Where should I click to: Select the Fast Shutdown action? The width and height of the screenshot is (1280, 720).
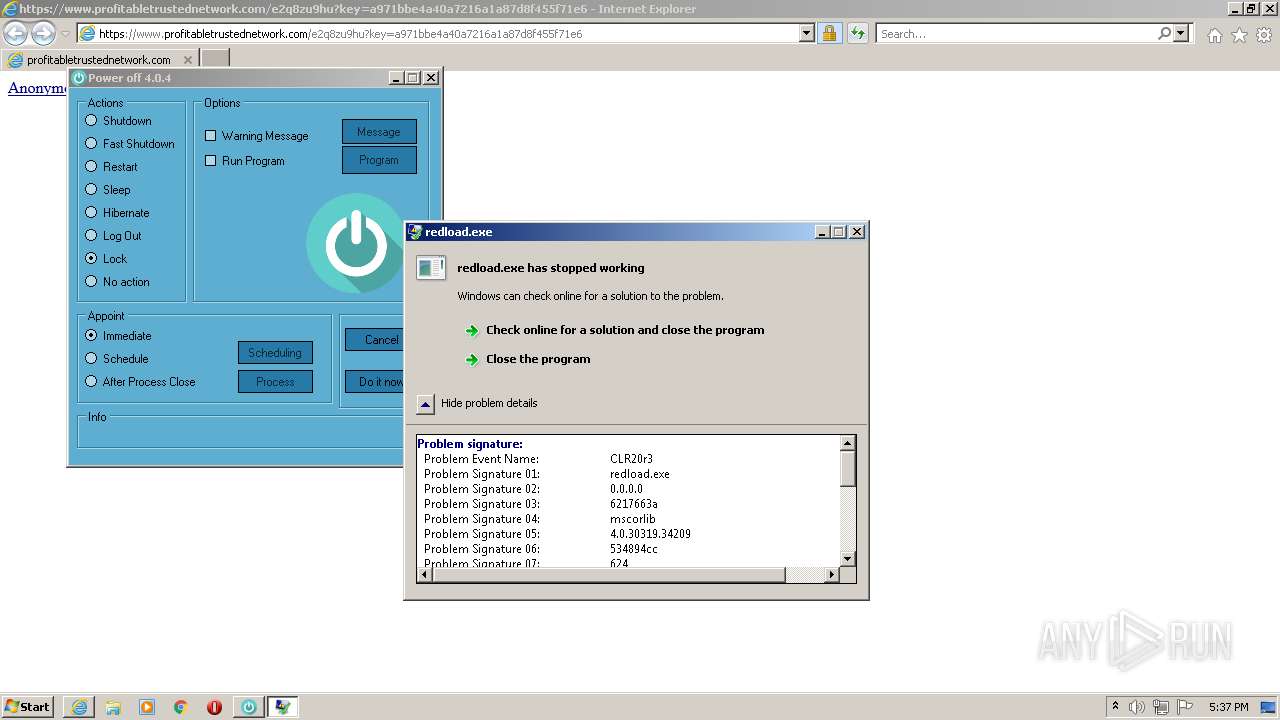coord(91,144)
